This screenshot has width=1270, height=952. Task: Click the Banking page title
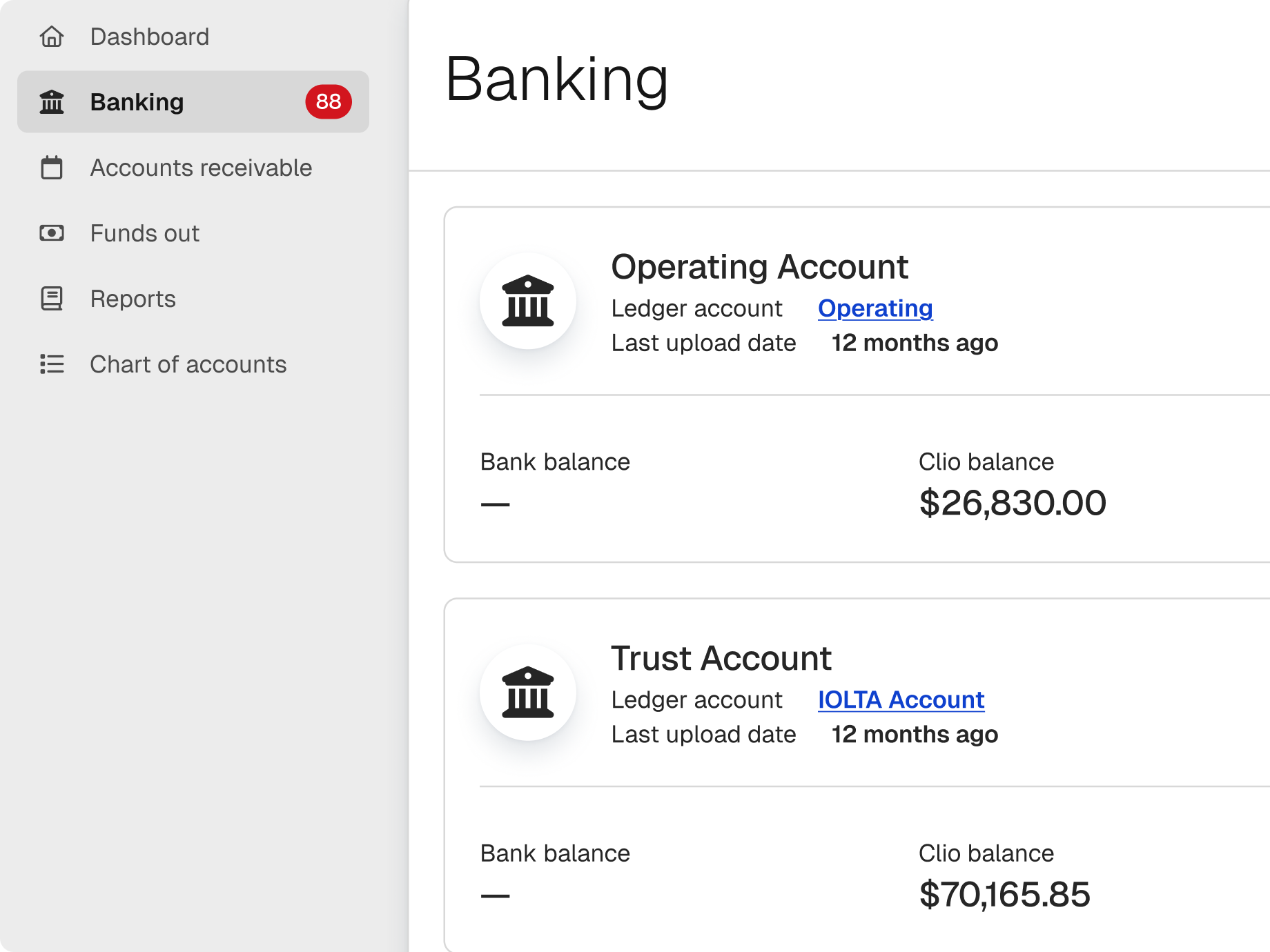tap(557, 81)
